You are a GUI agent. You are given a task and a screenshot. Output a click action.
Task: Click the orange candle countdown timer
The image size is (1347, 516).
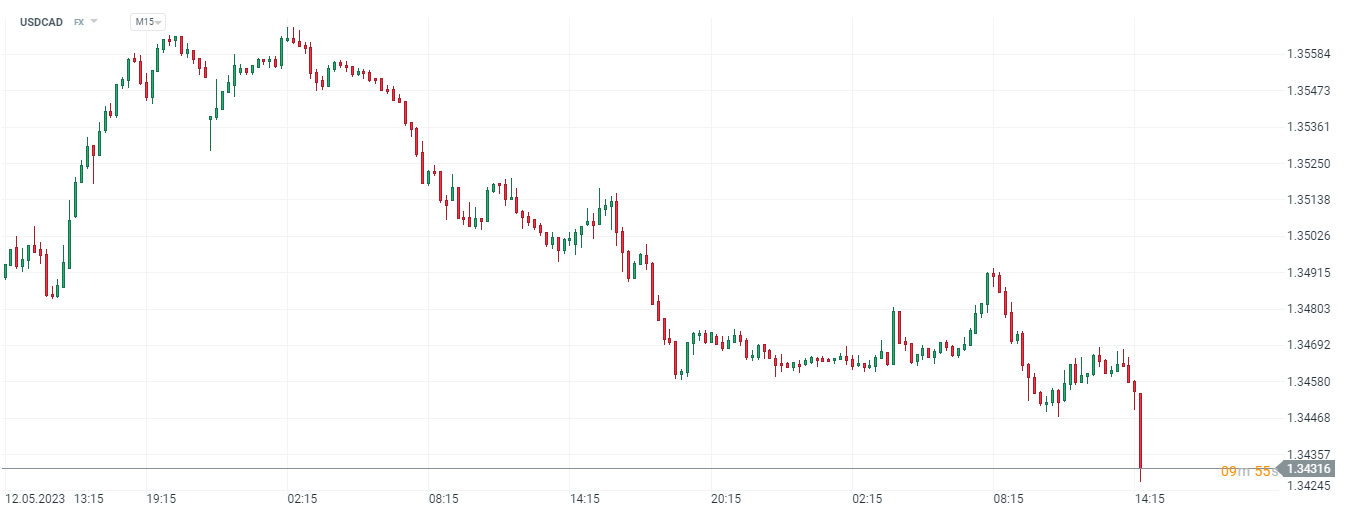(1247, 470)
